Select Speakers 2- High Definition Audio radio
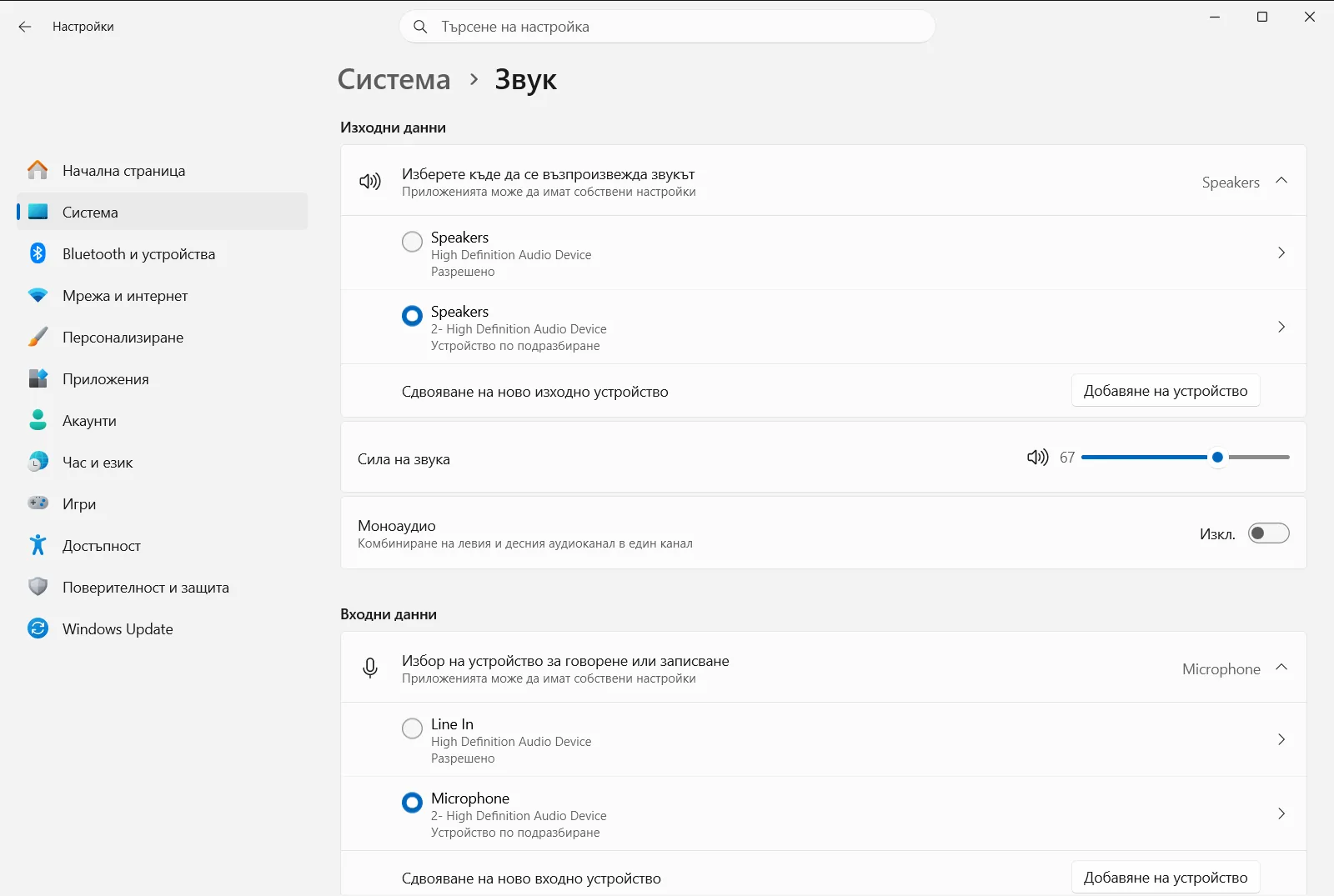The height and width of the screenshot is (896, 1334). pyautogui.click(x=412, y=316)
